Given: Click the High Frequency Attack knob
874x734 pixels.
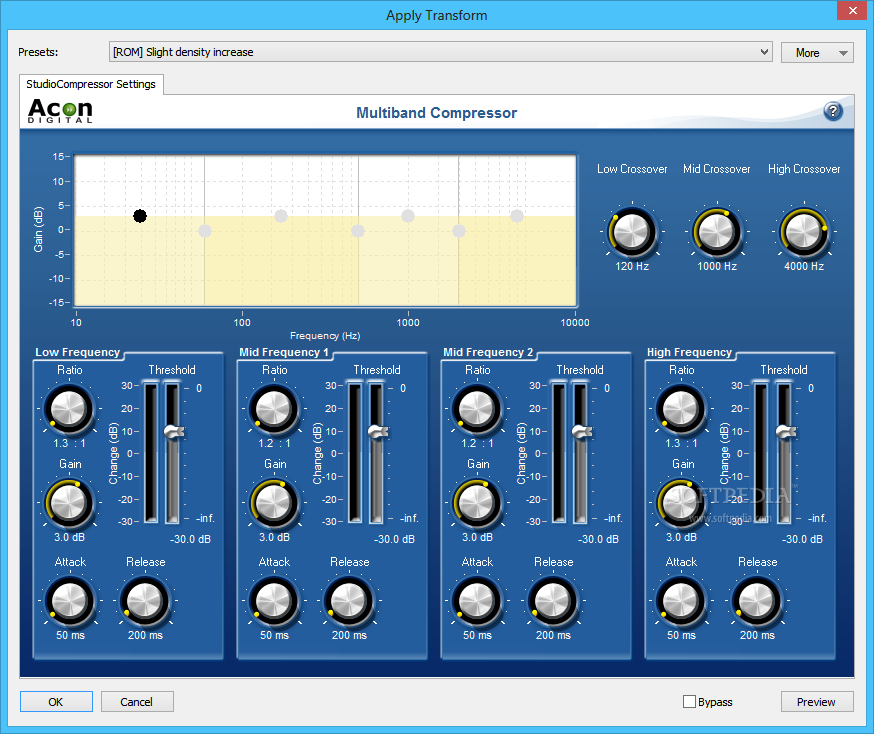Looking at the screenshot, I should point(681,601).
